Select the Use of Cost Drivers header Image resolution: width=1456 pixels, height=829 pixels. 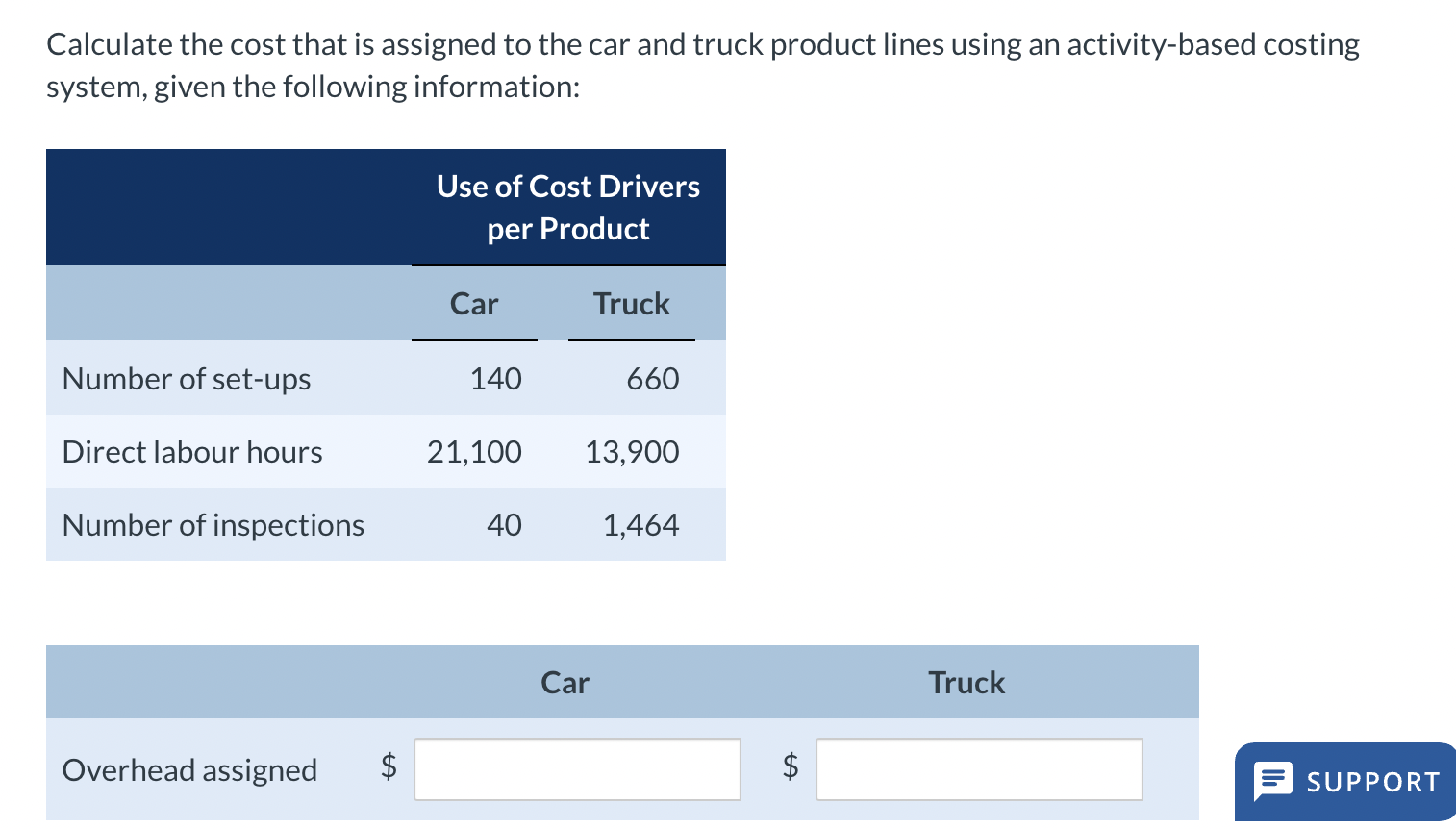567,207
